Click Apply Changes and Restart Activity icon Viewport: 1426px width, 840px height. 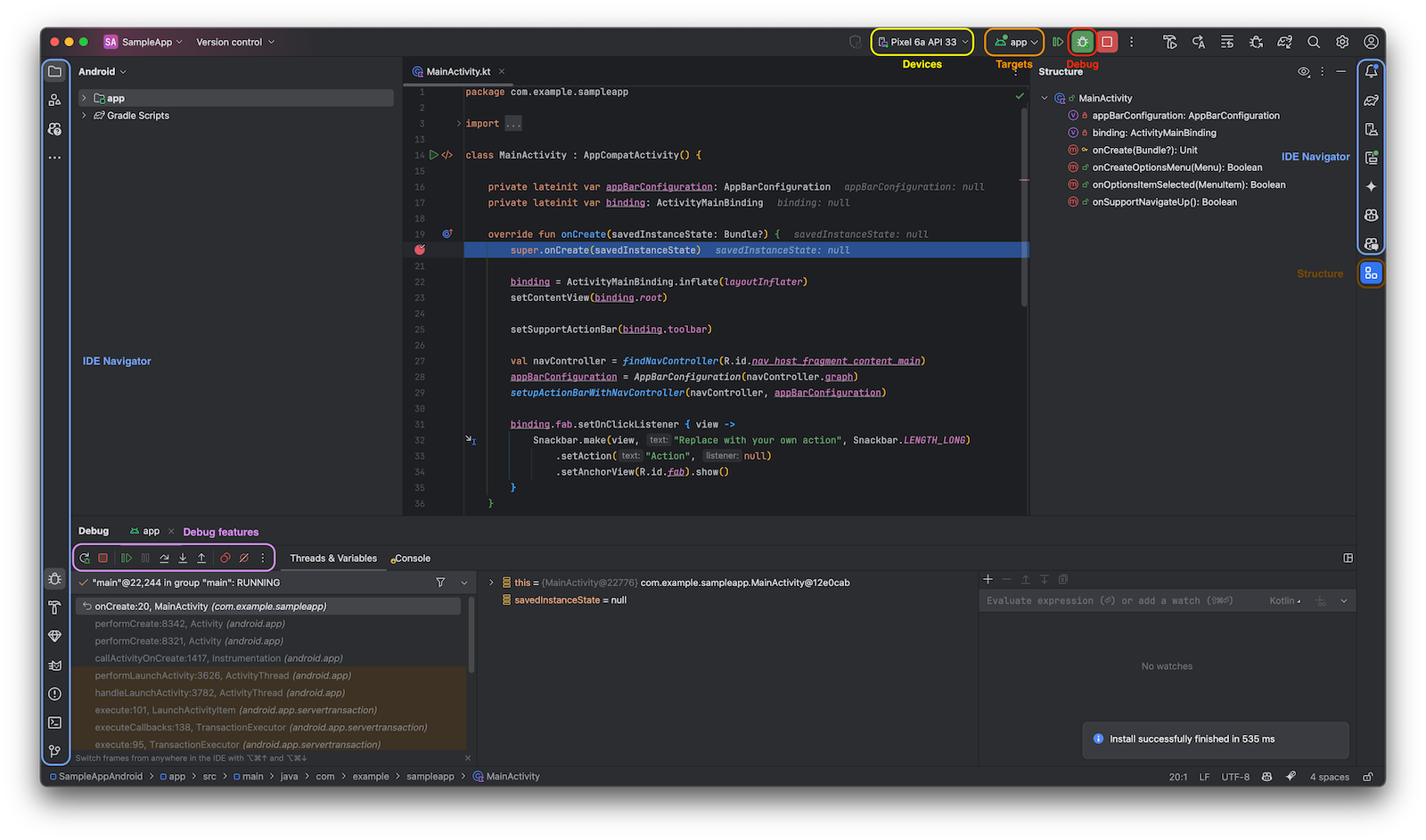(1198, 42)
